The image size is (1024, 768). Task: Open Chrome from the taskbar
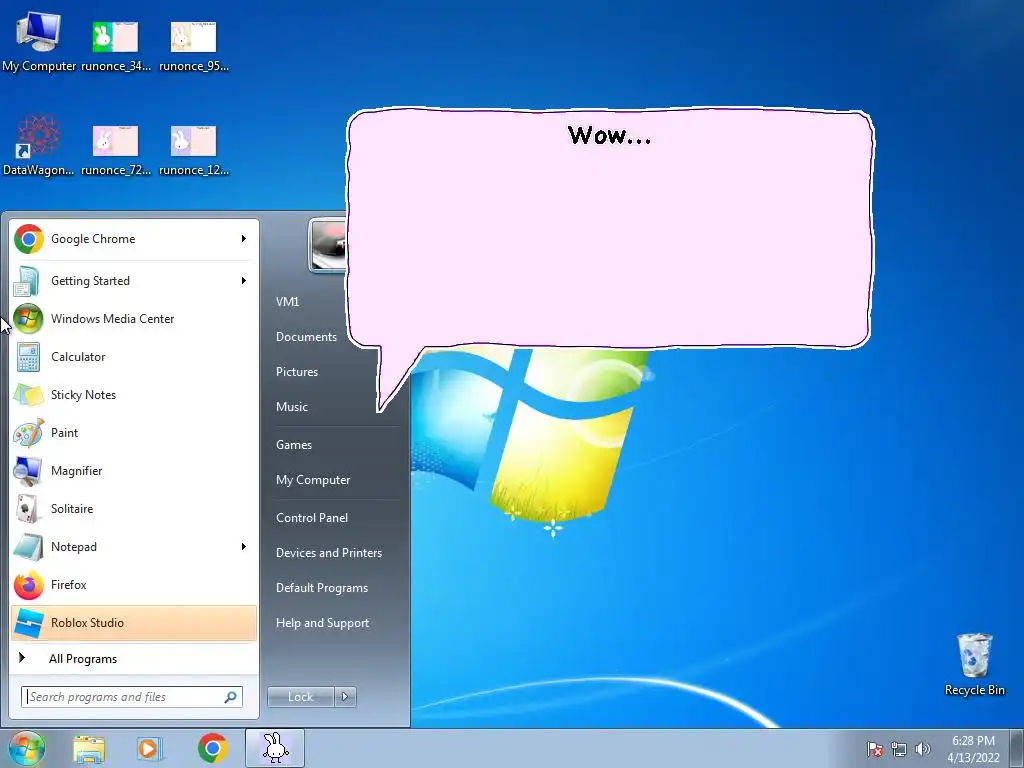[213, 748]
